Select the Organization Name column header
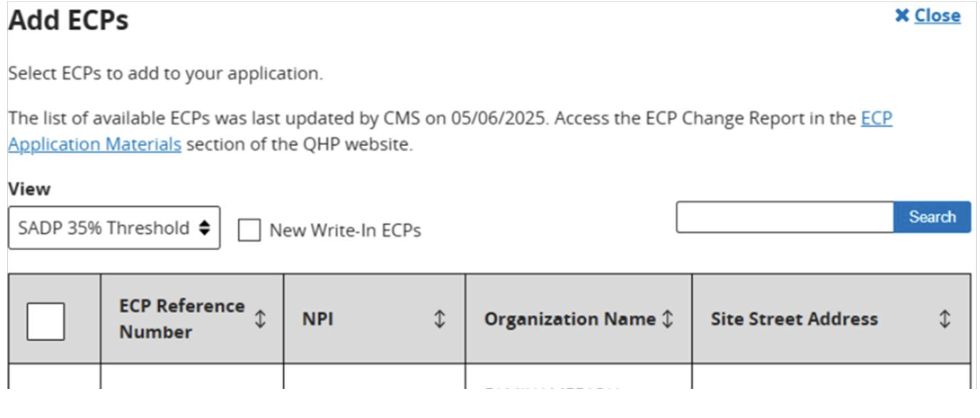 [x=570, y=319]
